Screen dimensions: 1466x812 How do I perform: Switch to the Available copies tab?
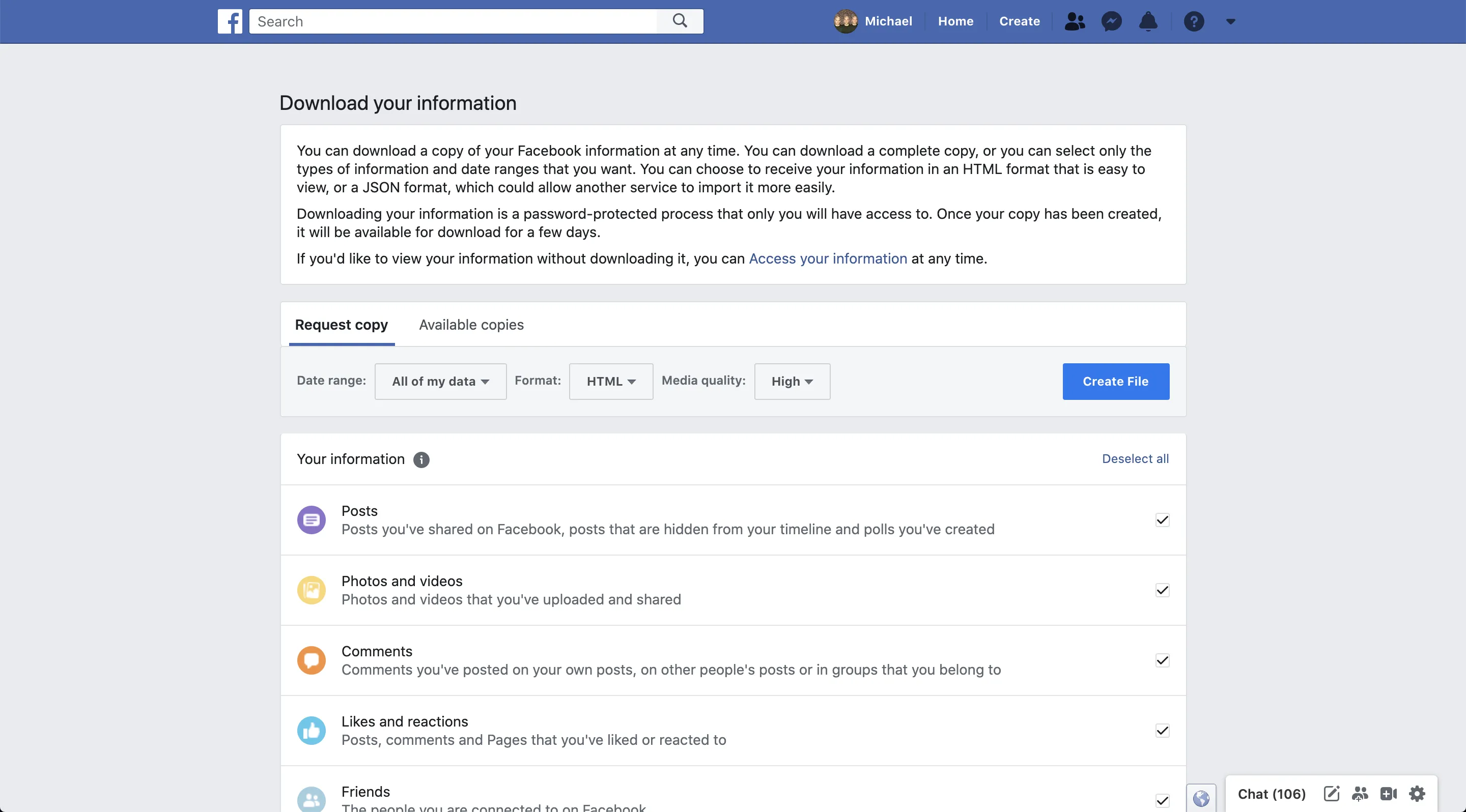[471, 325]
